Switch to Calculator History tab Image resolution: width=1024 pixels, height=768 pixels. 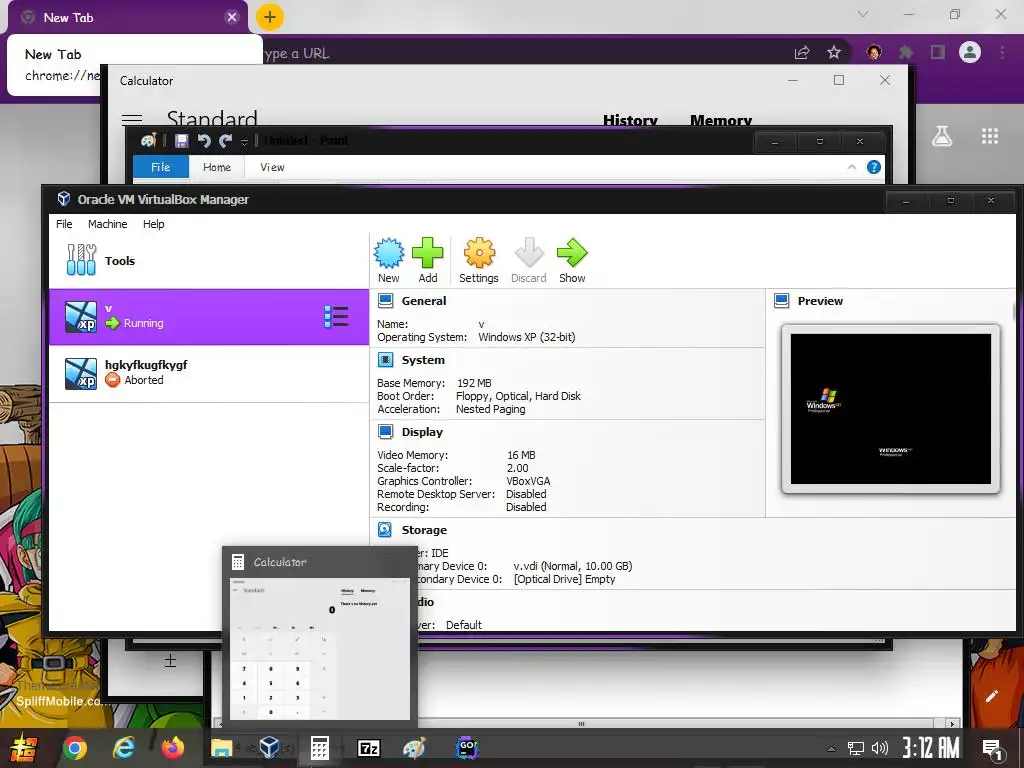click(630, 120)
